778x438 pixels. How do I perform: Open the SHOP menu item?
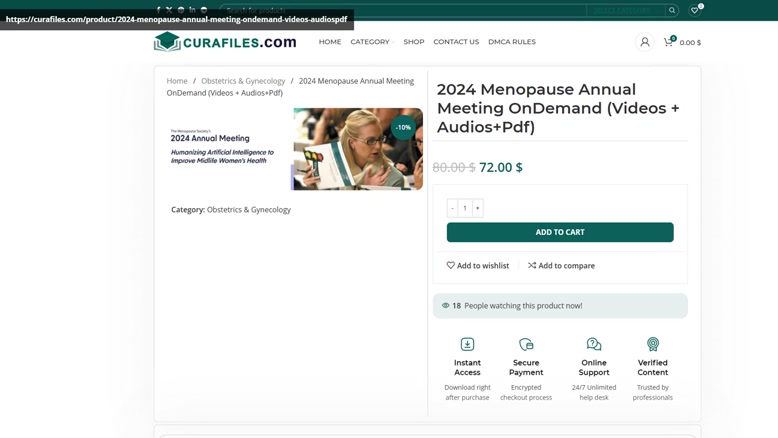(414, 42)
